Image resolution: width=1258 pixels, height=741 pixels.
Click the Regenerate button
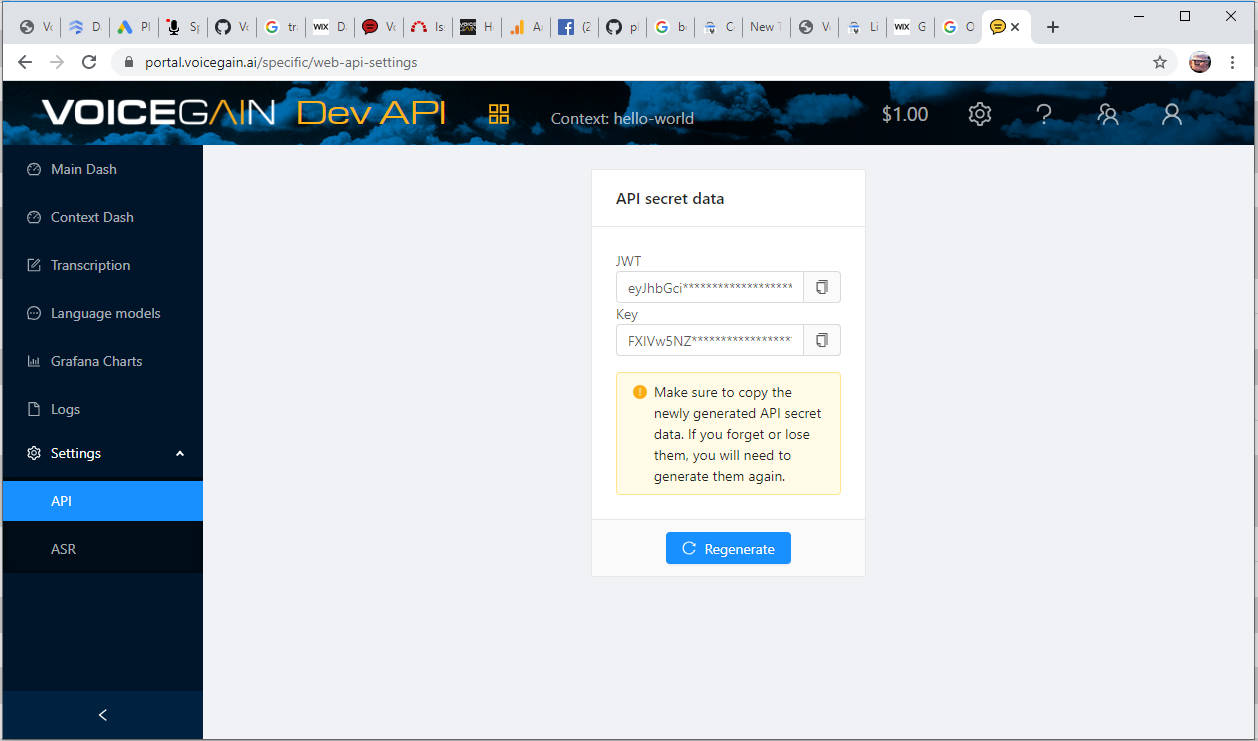tap(728, 548)
